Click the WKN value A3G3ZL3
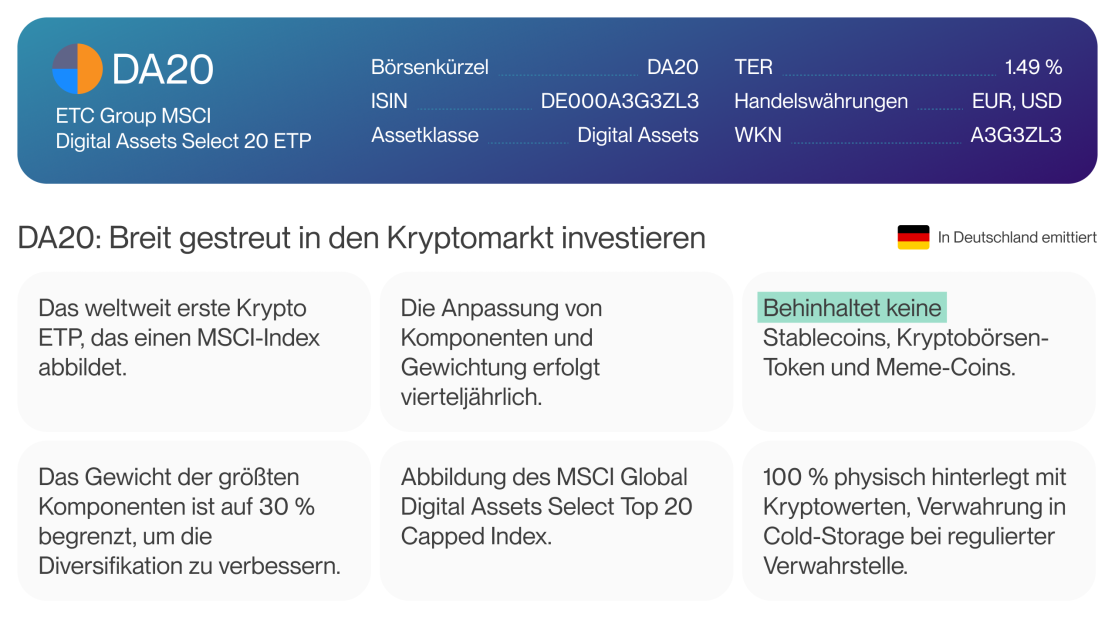 1015,135
